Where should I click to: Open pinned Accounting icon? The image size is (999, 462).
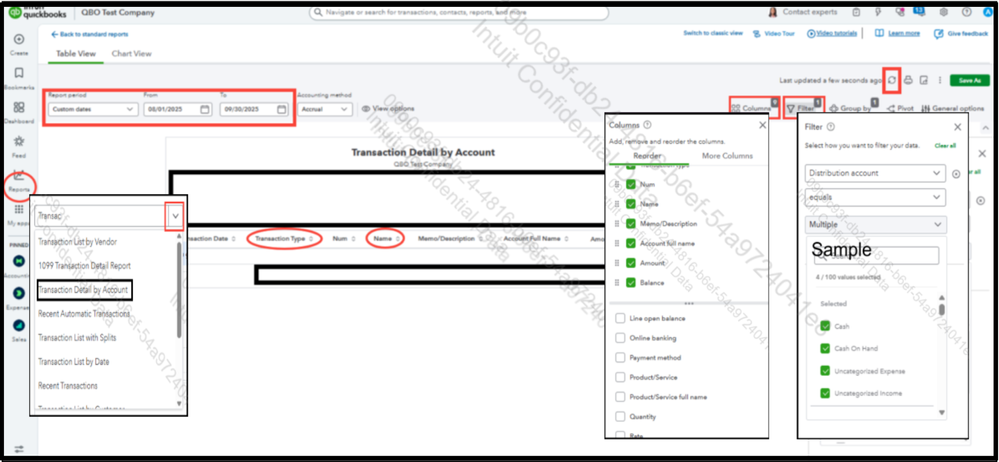click(x=19, y=261)
